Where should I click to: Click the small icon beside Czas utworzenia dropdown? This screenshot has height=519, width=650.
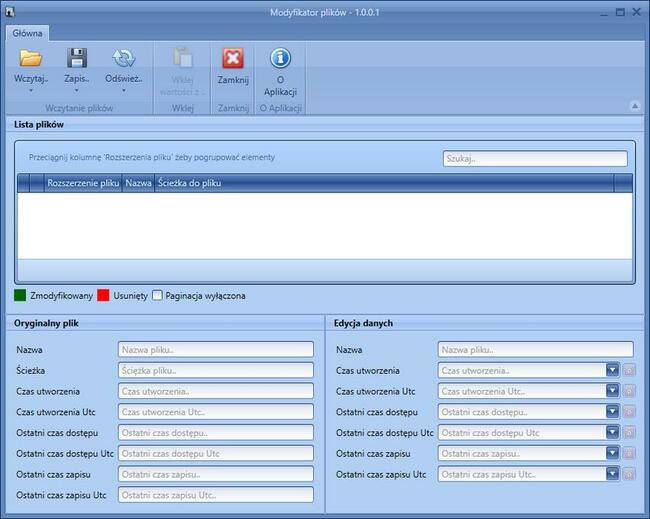[629, 371]
